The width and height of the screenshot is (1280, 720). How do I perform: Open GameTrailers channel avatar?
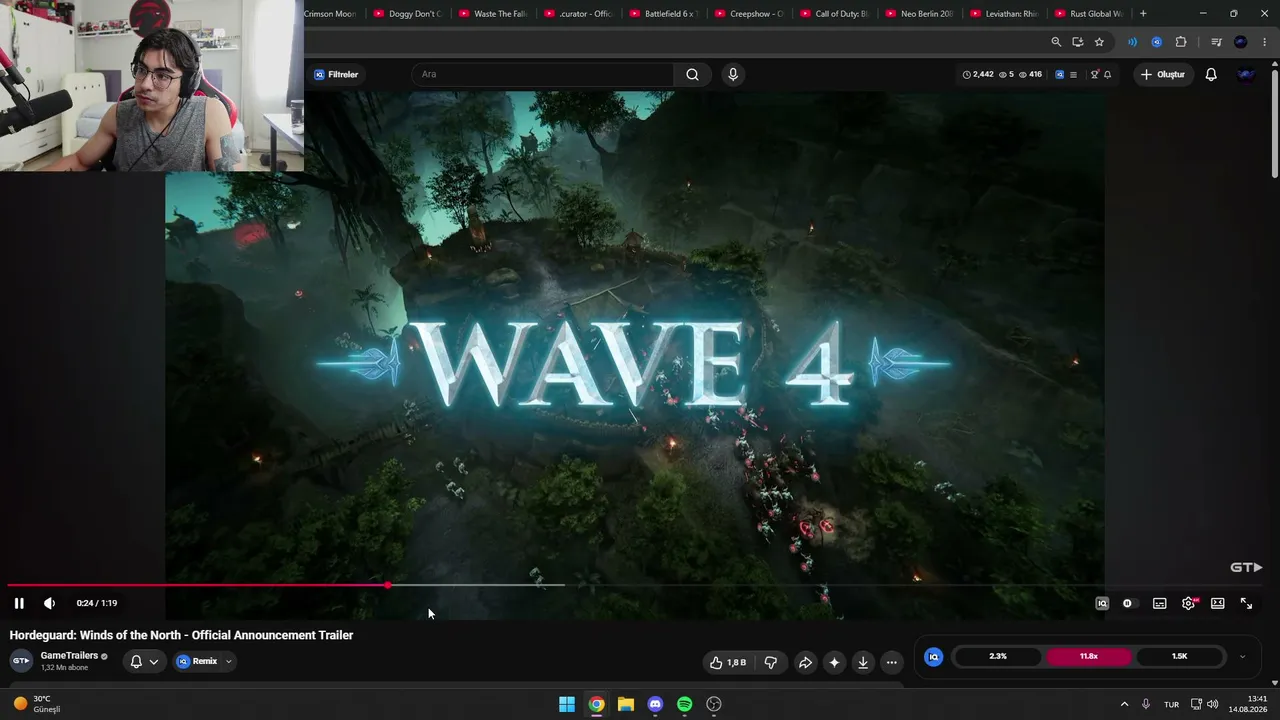[21, 661]
